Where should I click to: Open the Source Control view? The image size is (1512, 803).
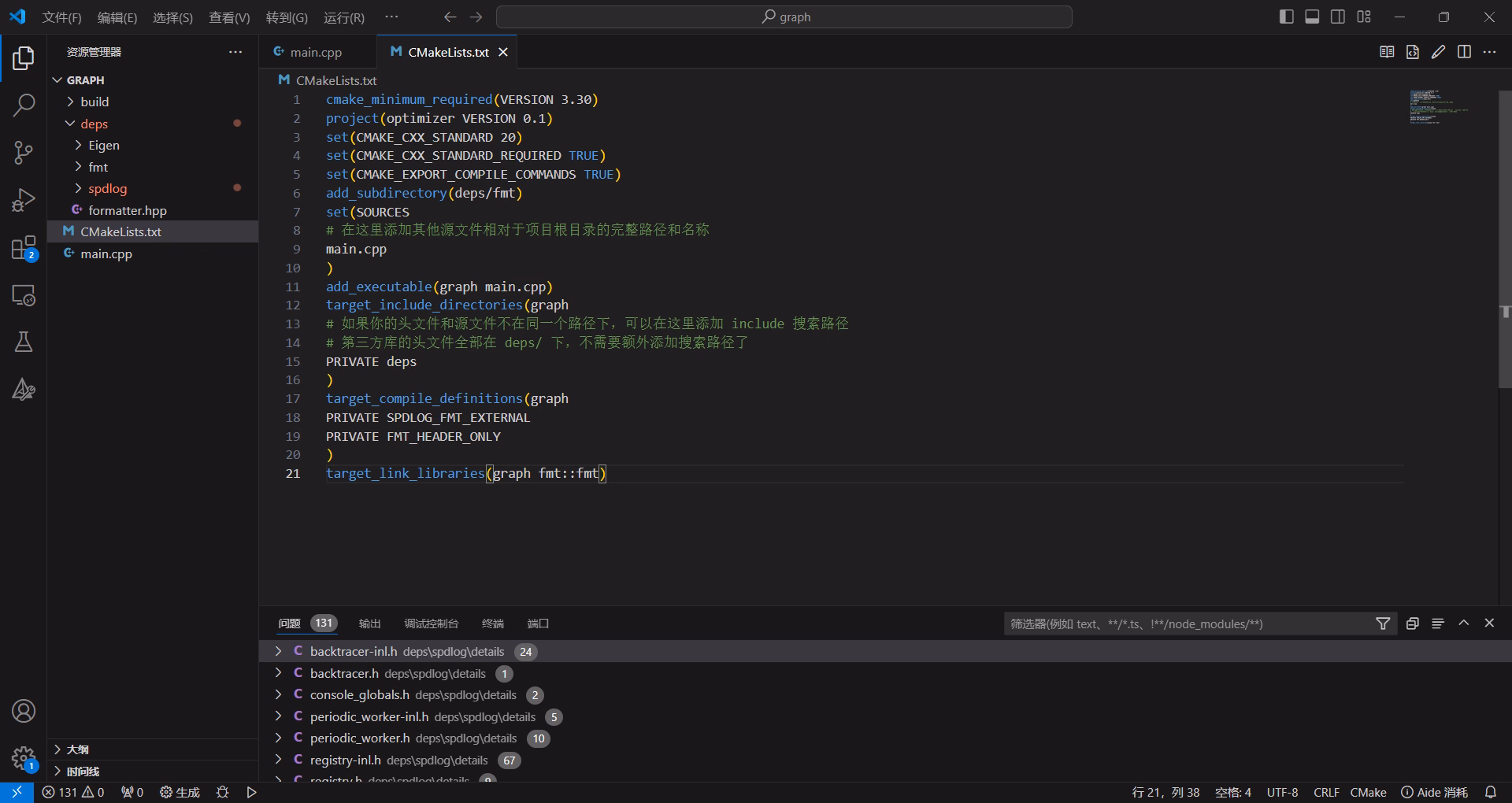coord(24,153)
